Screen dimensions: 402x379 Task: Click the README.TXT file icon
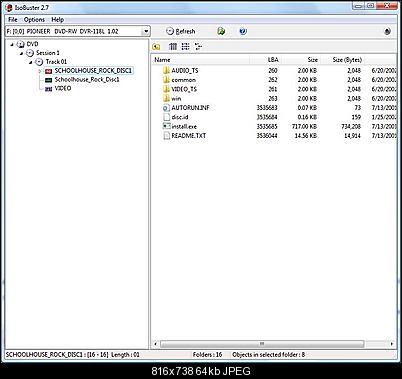[x=166, y=136]
